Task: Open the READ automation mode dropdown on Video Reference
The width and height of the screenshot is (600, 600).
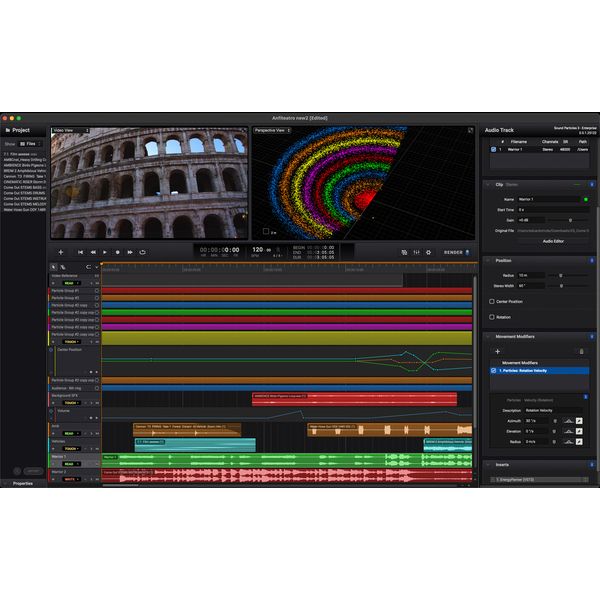Action: [71, 283]
